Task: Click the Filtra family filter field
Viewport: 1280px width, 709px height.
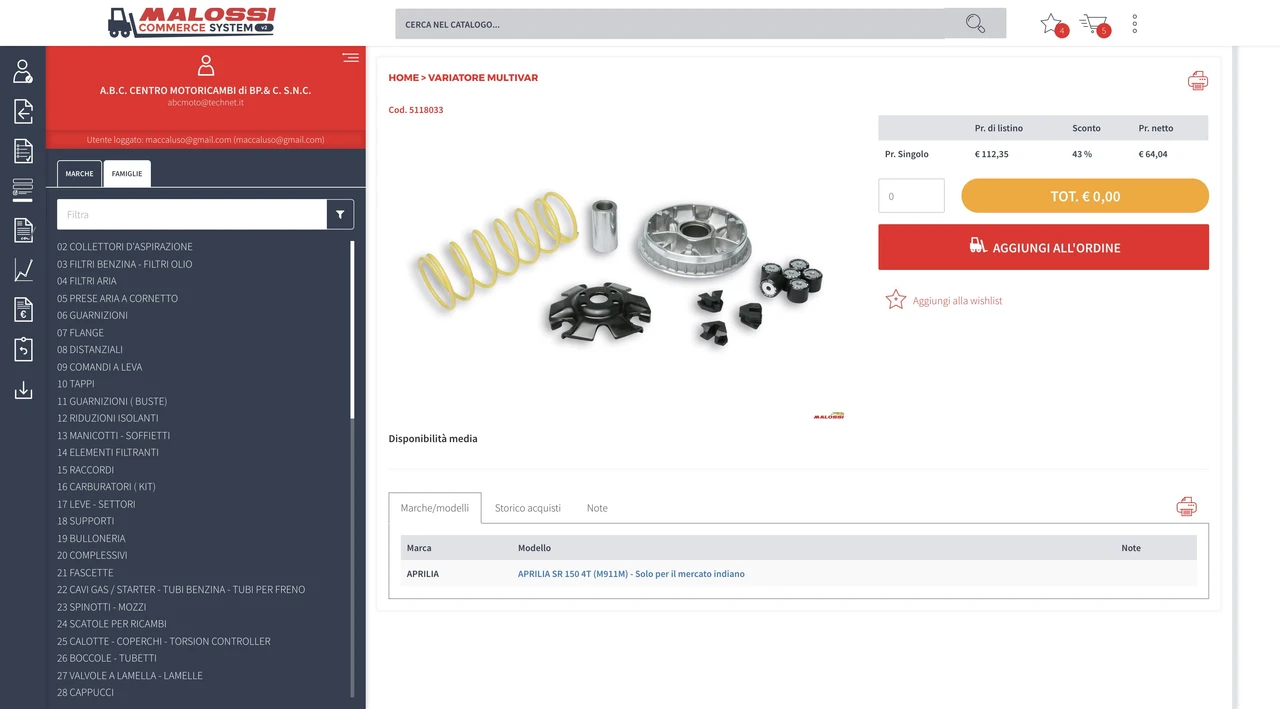Action: [192, 214]
